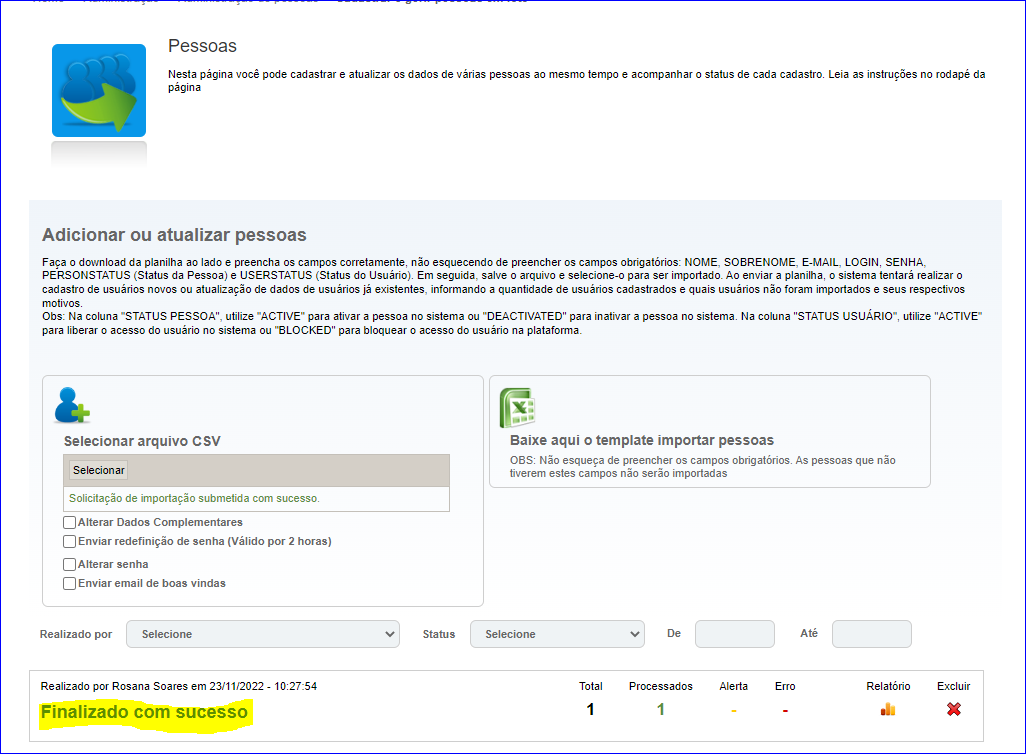Click the Processados column label
Viewport: 1026px width, 754px height.
tap(661, 686)
